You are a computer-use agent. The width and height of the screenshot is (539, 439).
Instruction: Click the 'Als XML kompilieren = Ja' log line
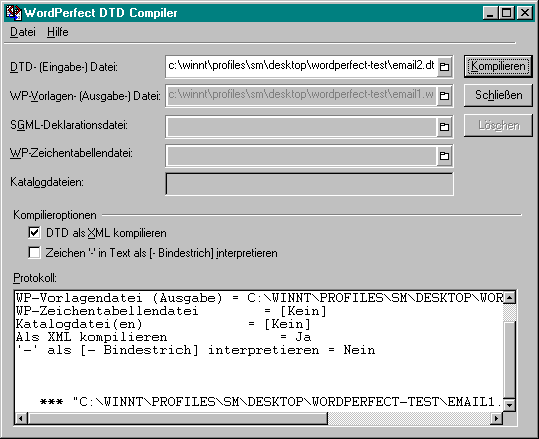point(164,337)
